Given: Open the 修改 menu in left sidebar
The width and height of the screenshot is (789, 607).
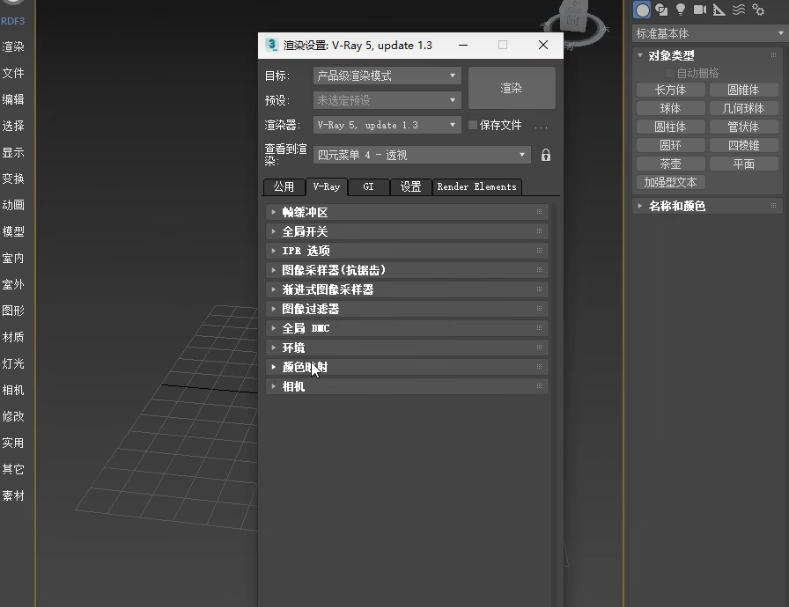Looking at the screenshot, I should pos(13,416).
